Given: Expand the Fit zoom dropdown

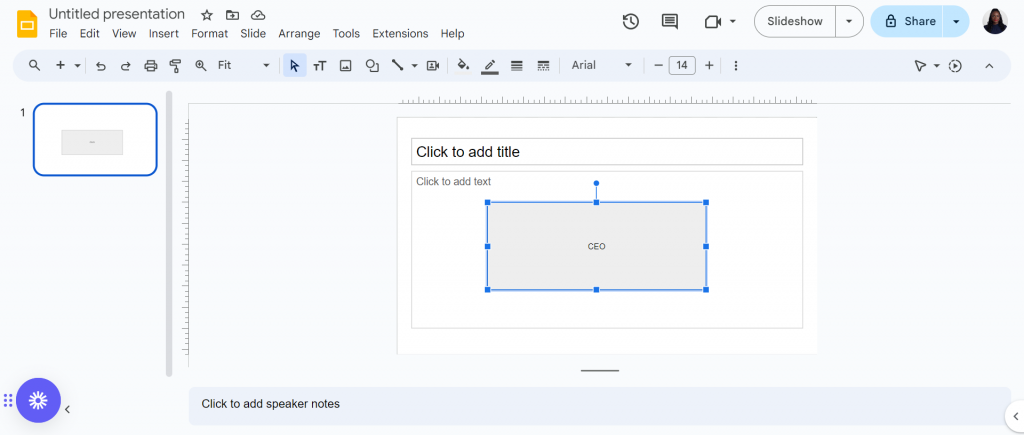Looking at the screenshot, I should click(x=244, y=65).
